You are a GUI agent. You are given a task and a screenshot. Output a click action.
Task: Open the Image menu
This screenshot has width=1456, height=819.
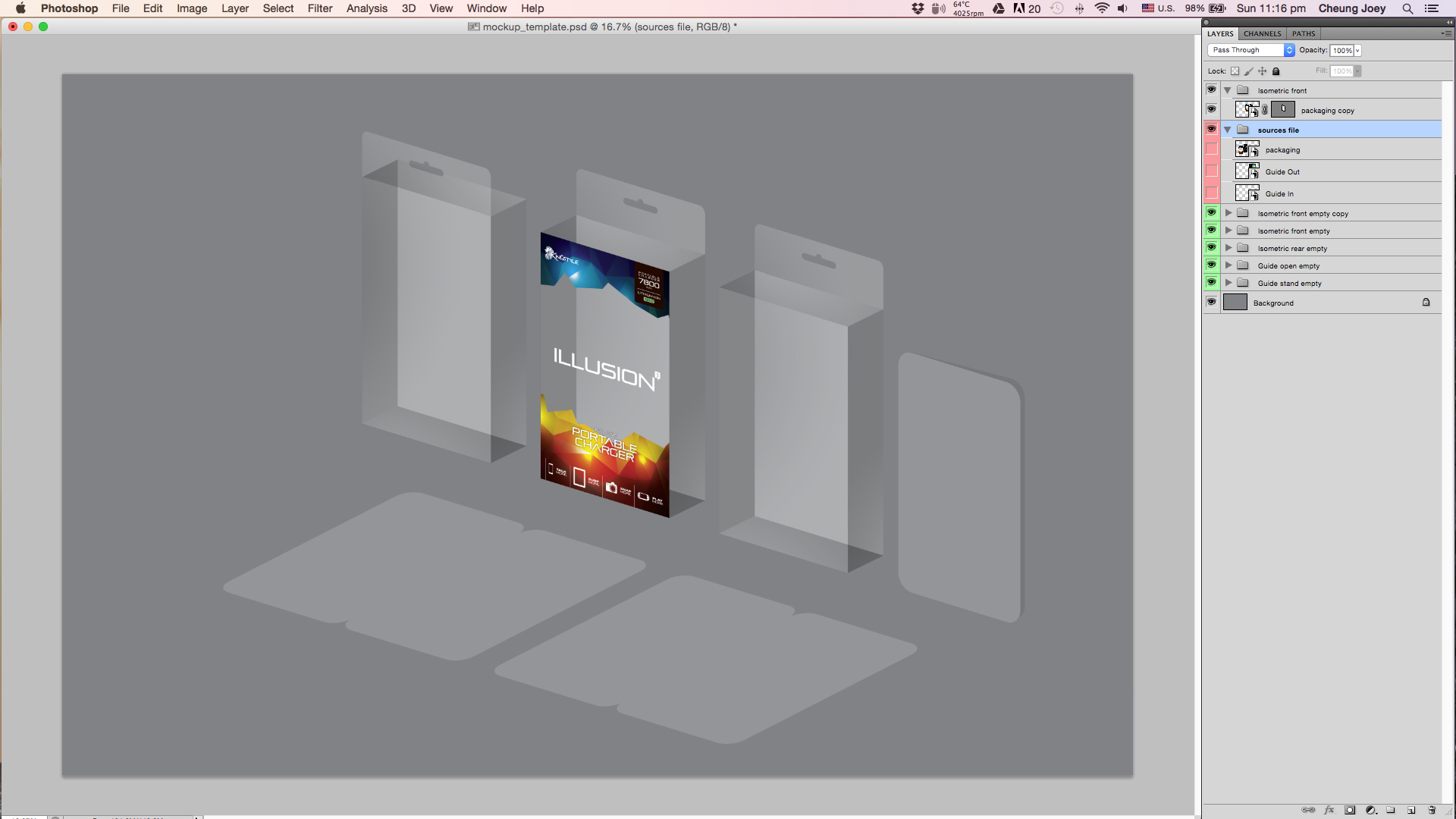coord(192,8)
